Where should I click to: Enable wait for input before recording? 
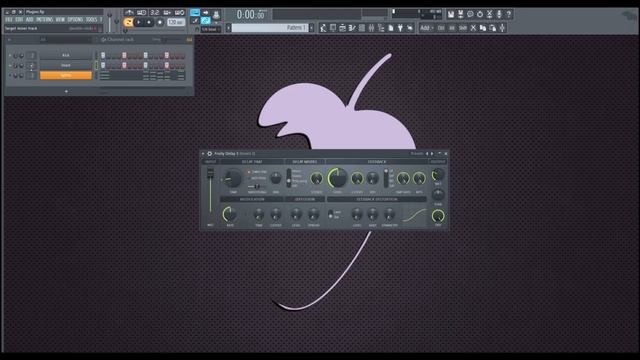[x=141, y=13]
